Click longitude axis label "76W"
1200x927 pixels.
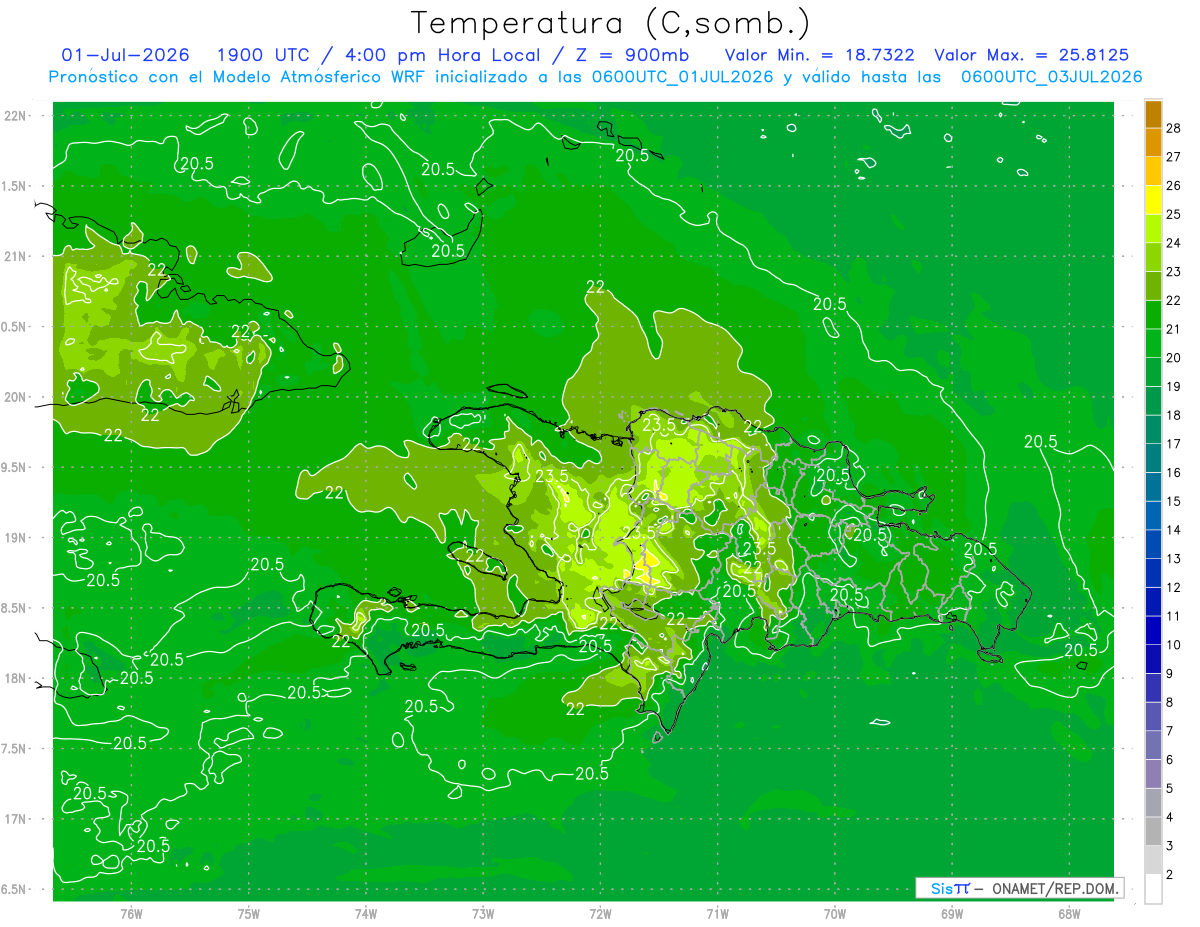click(131, 913)
